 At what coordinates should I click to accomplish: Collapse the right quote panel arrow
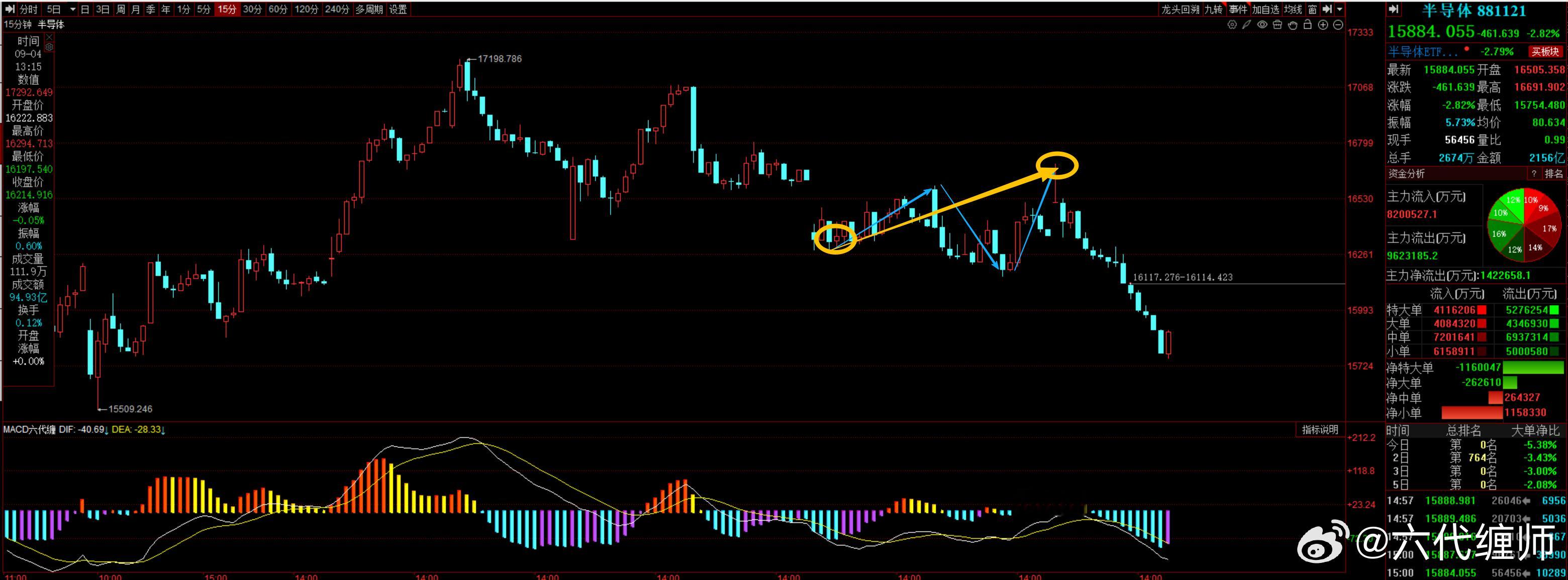(x=1394, y=9)
